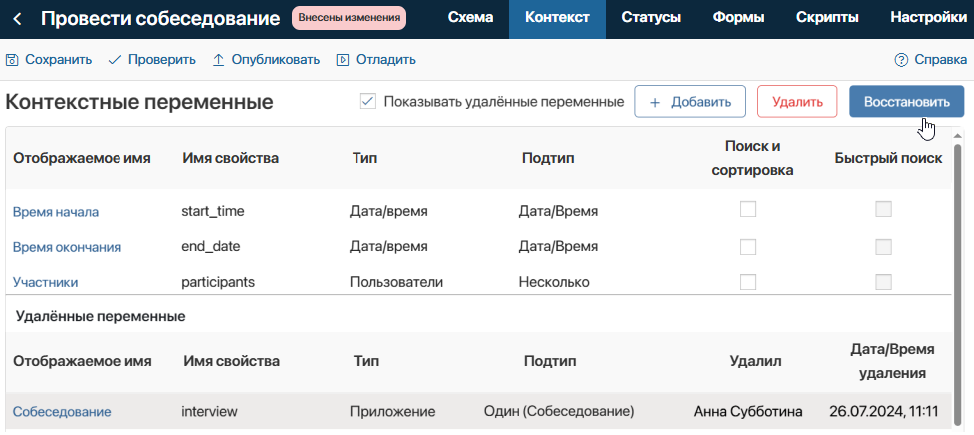Open the Время начала variable link

56,212
